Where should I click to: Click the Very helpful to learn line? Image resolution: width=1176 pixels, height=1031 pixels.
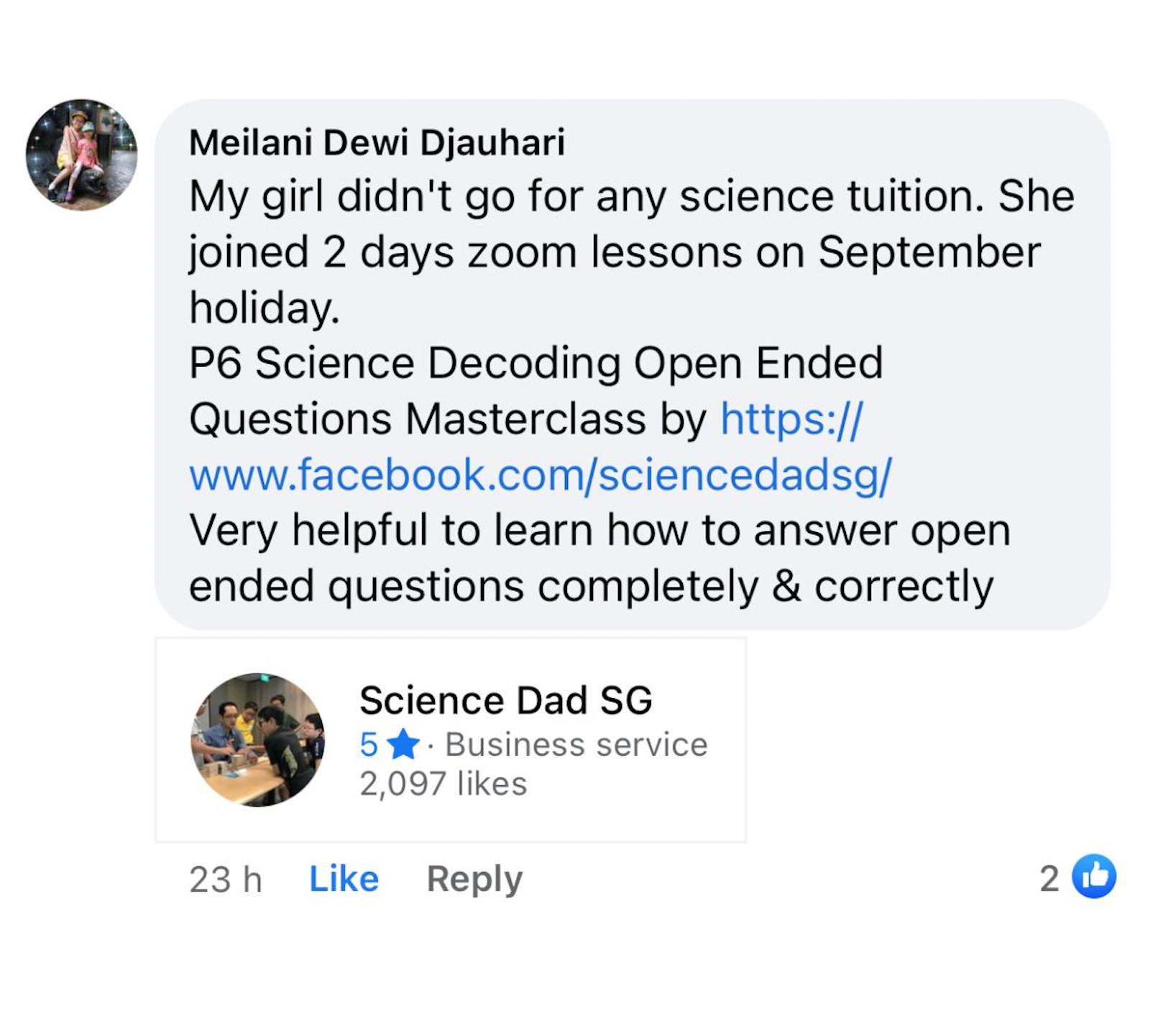click(x=599, y=531)
